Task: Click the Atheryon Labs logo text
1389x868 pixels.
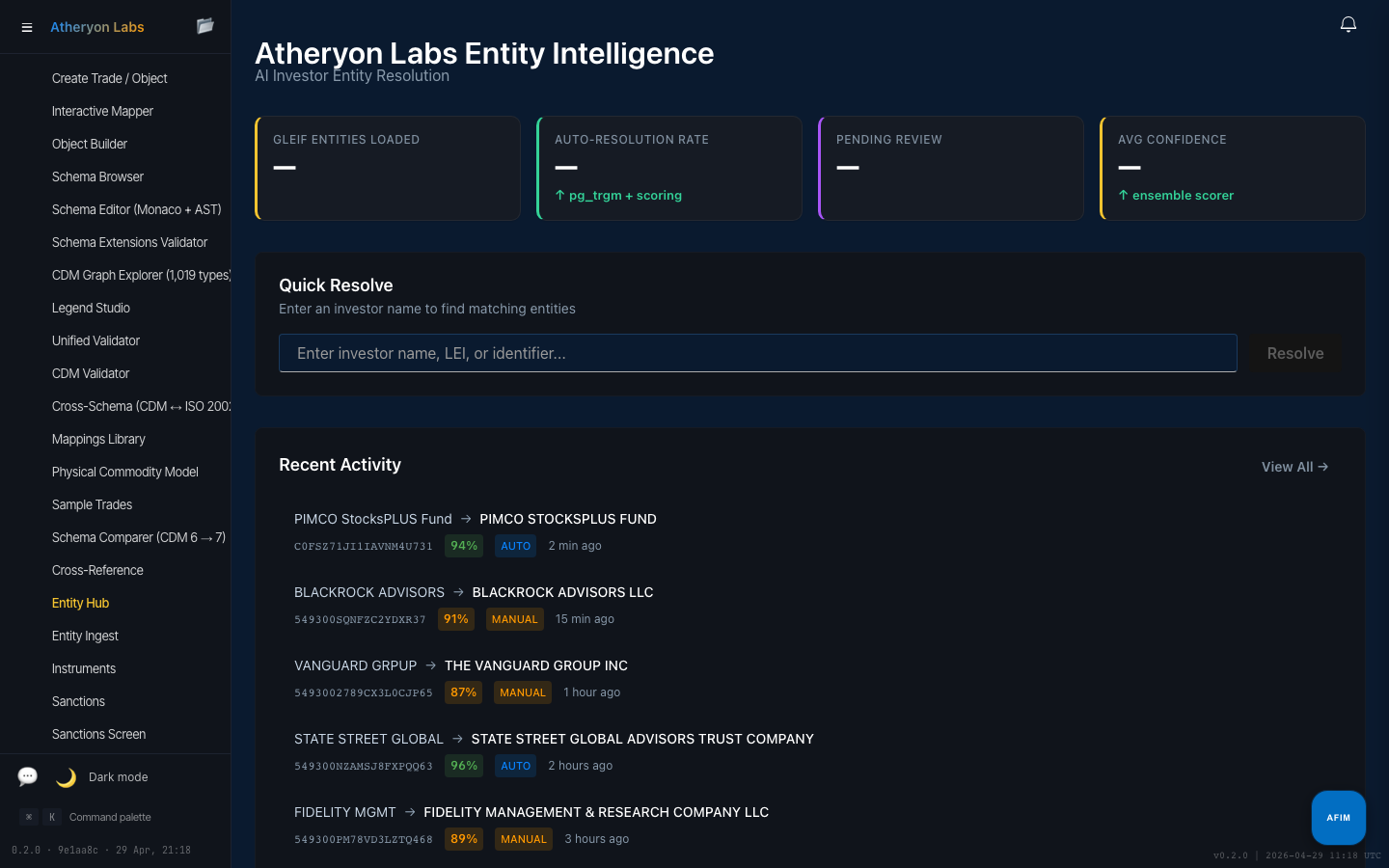Action: click(x=97, y=27)
